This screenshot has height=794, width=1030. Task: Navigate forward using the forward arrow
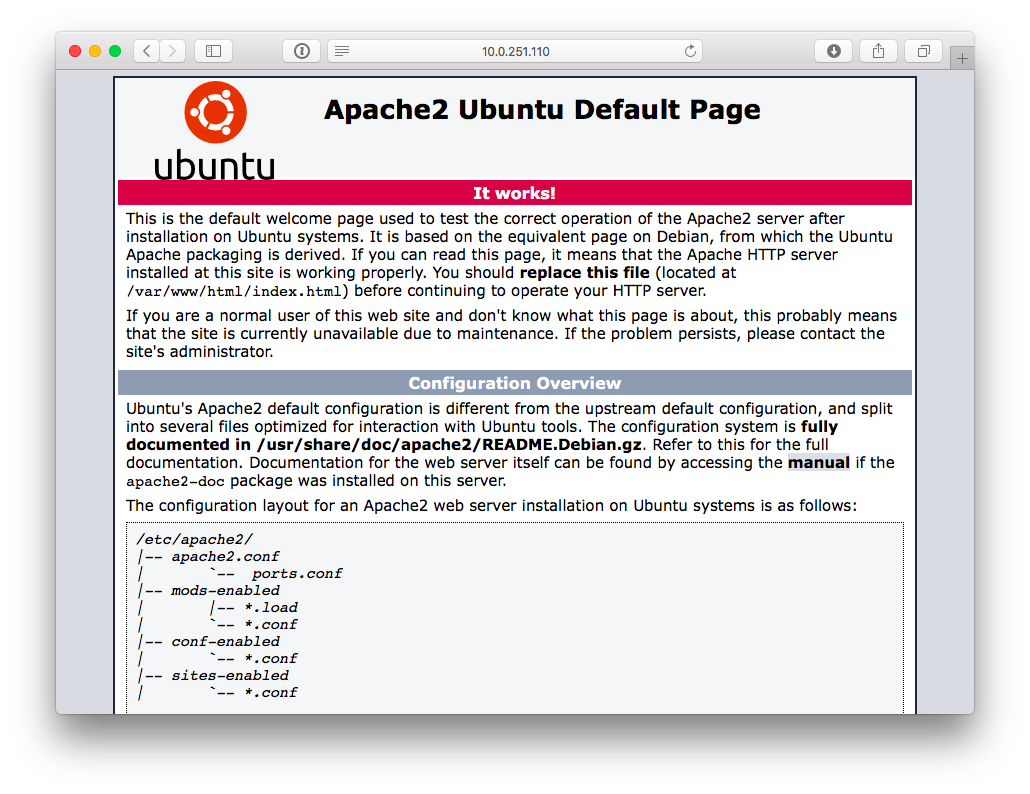coord(170,50)
